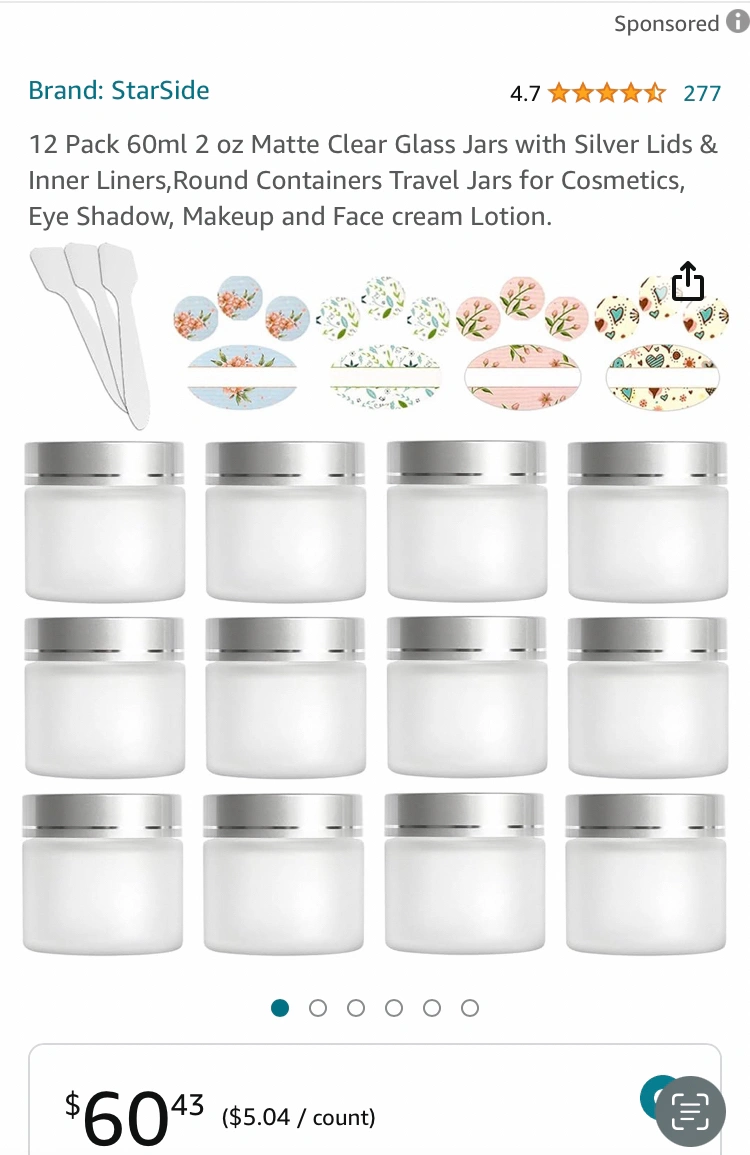Tap the $5.04 per count text
The width and height of the screenshot is (750, 1155).
click(x=298, y=1117)
